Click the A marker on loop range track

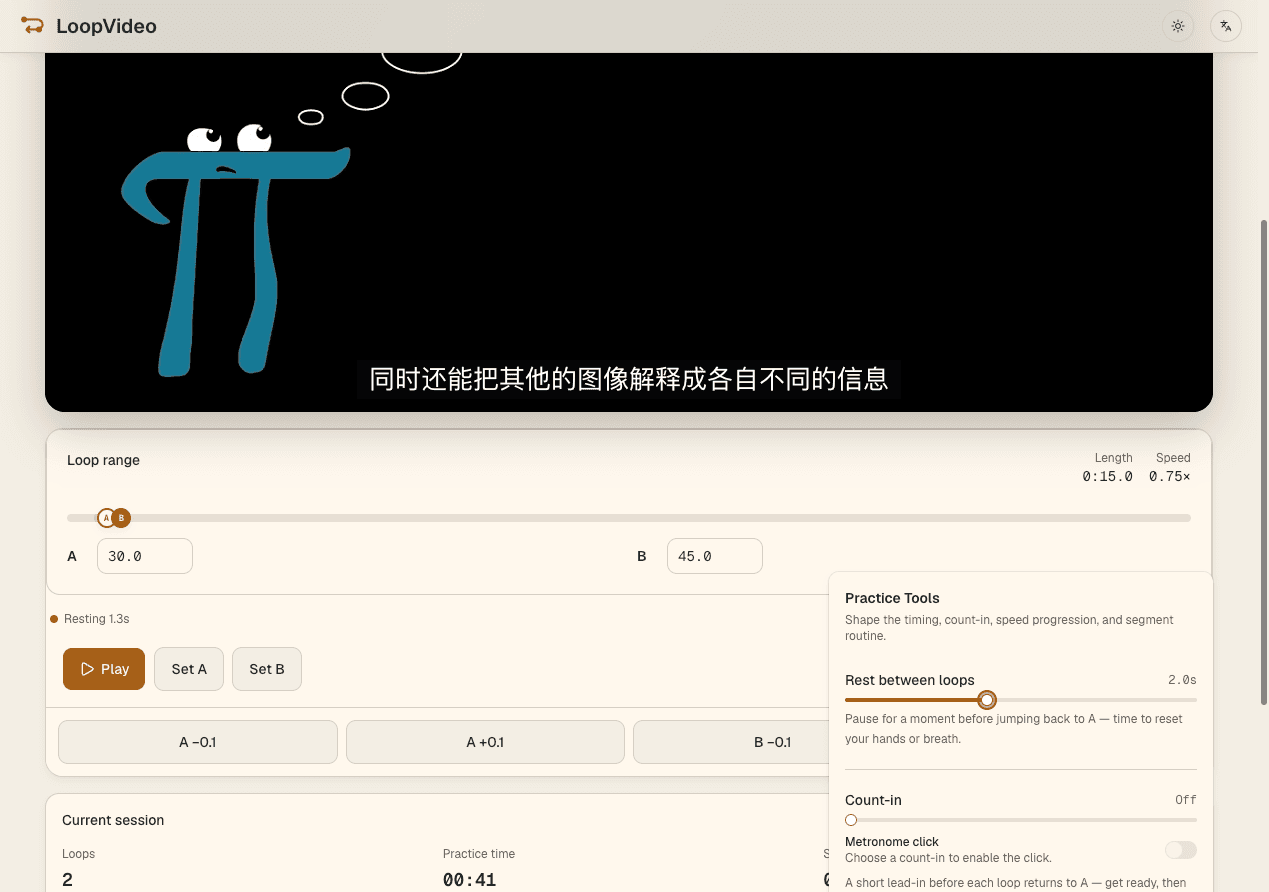tap(106, 518)
